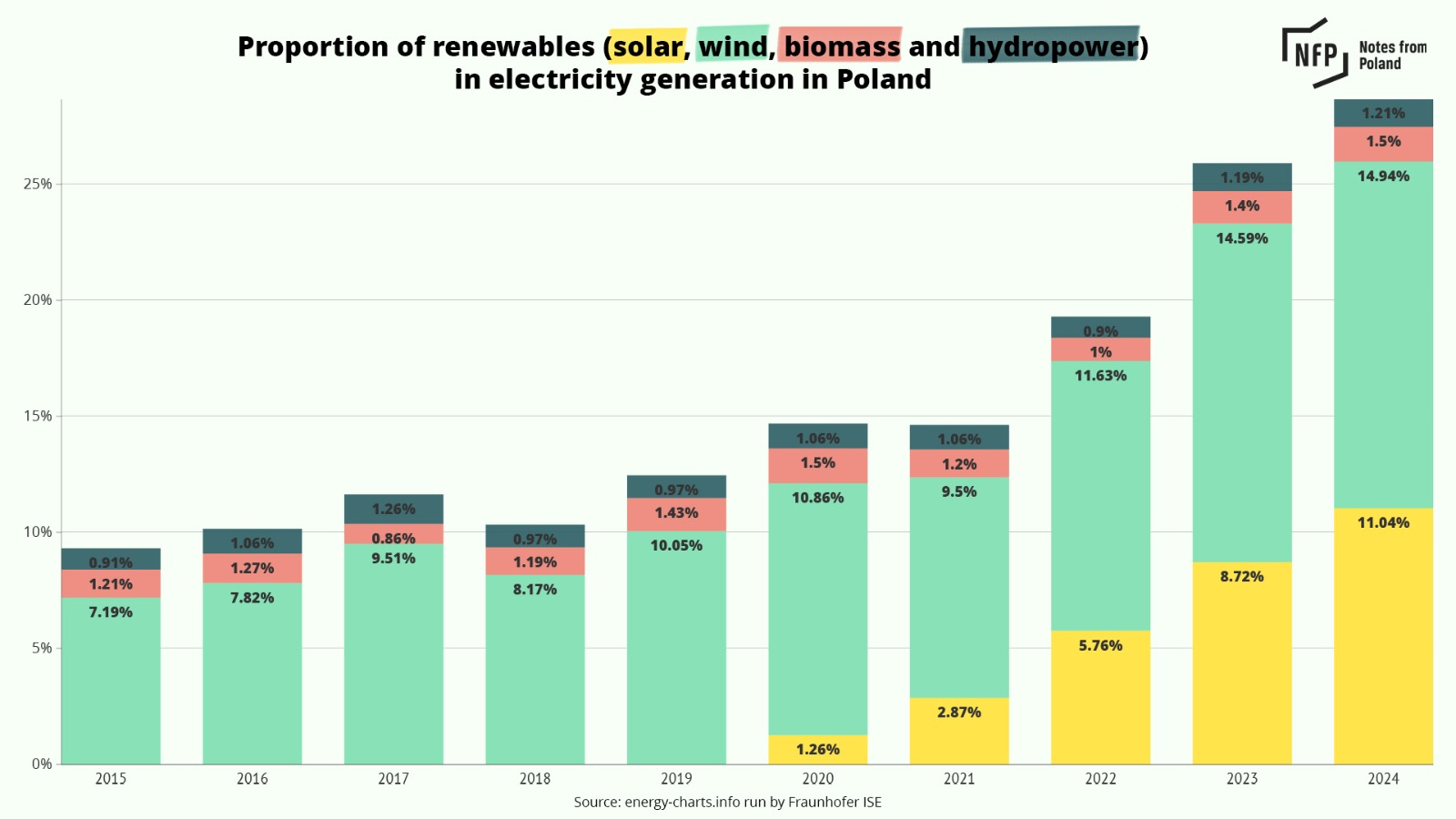Image resolution: width=1456 pixels, height=819 pixels.
Task: Select the 2022 solar segment labeled 5.76%
Action: pos(1100,696)
